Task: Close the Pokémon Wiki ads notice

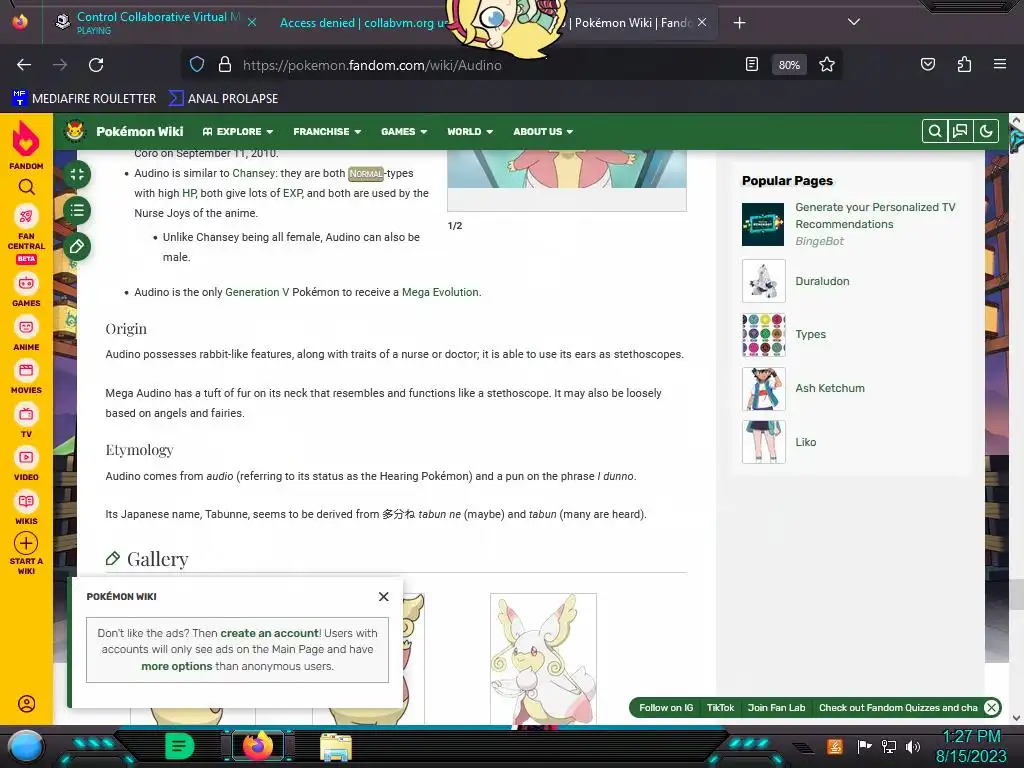Action: click(383, 596)
